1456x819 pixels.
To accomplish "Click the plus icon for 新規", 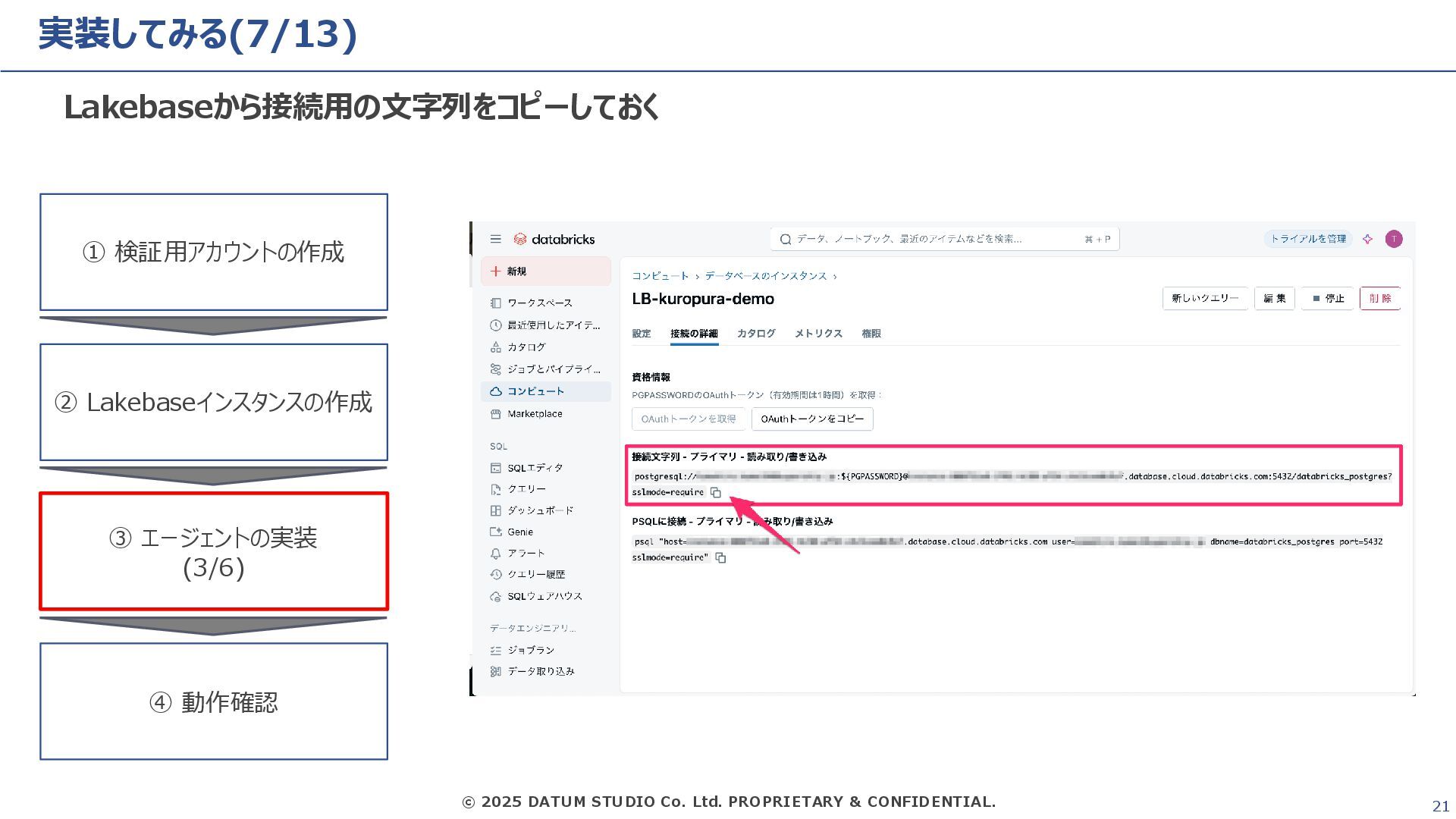I will (x=495, y=271).
